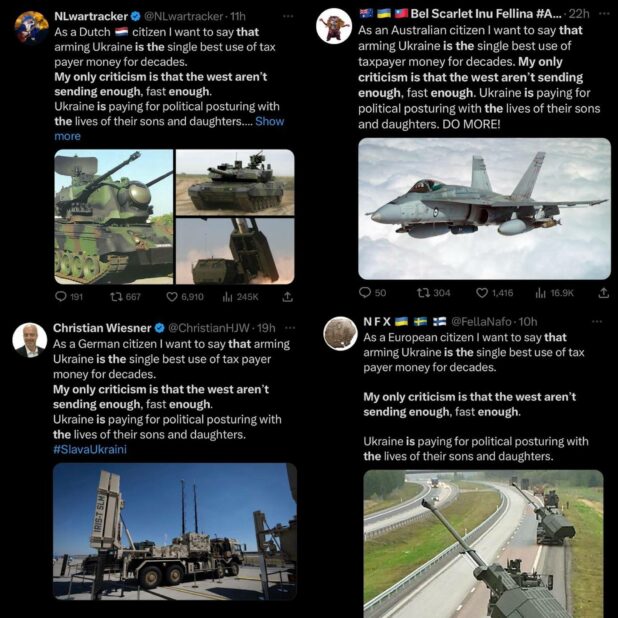This screenshot has width=618, height=618.
Task: Open more options on NFX tweet
Action: [597, 321]
